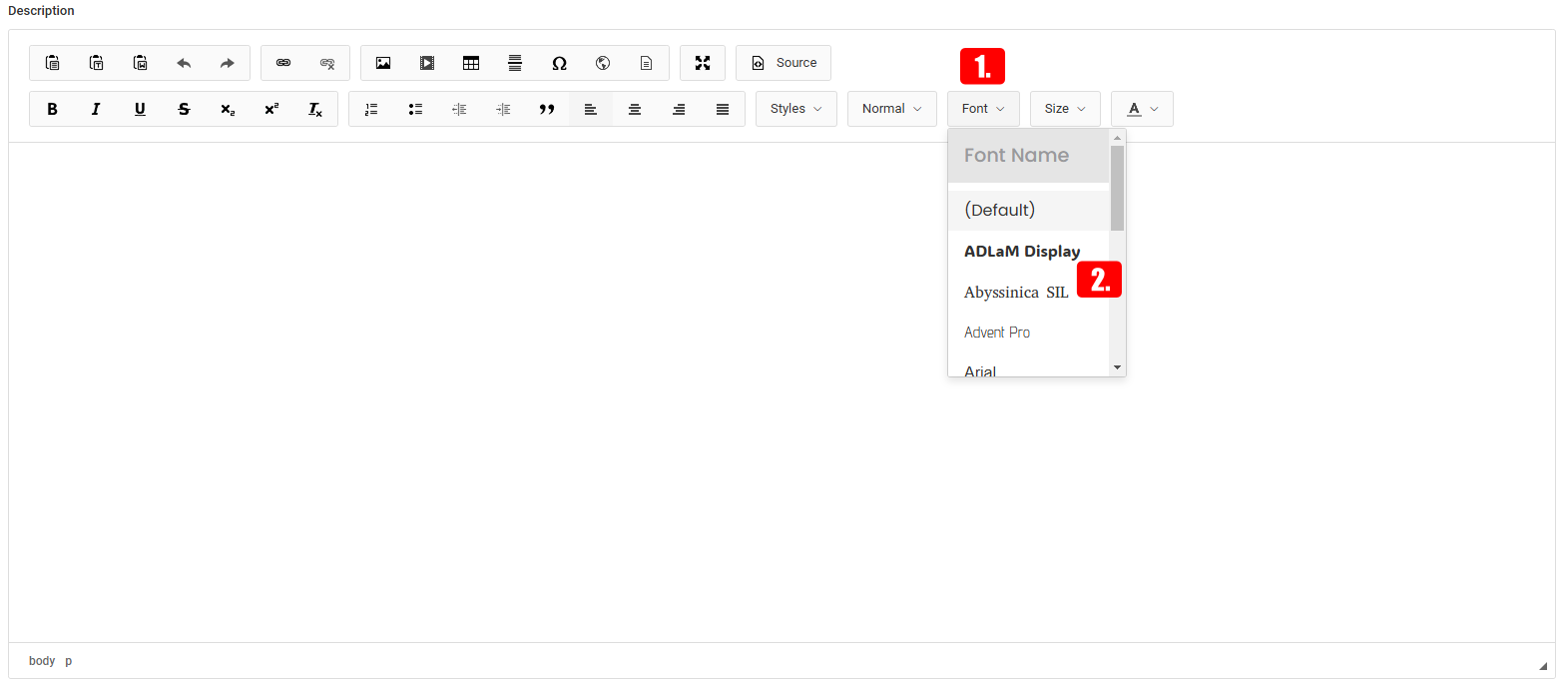
Task: Toggle underline formatting
Action: point(140,110)
